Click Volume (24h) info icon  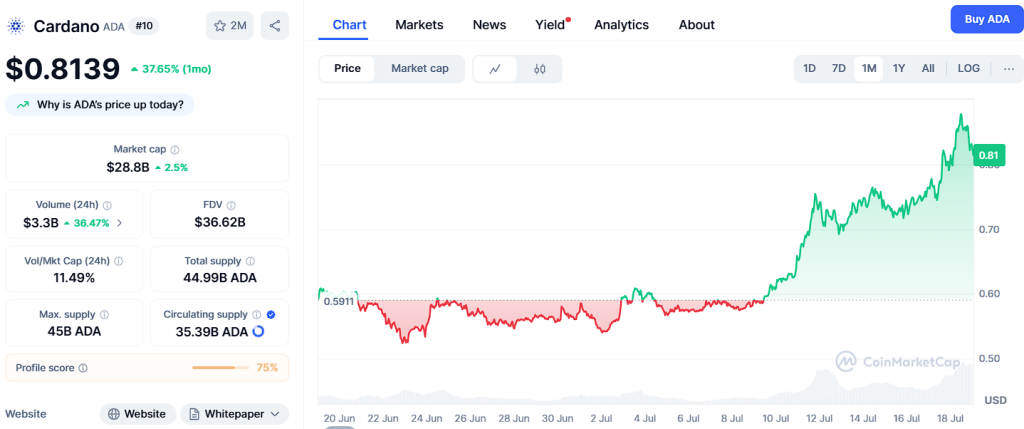pos(107,205)
